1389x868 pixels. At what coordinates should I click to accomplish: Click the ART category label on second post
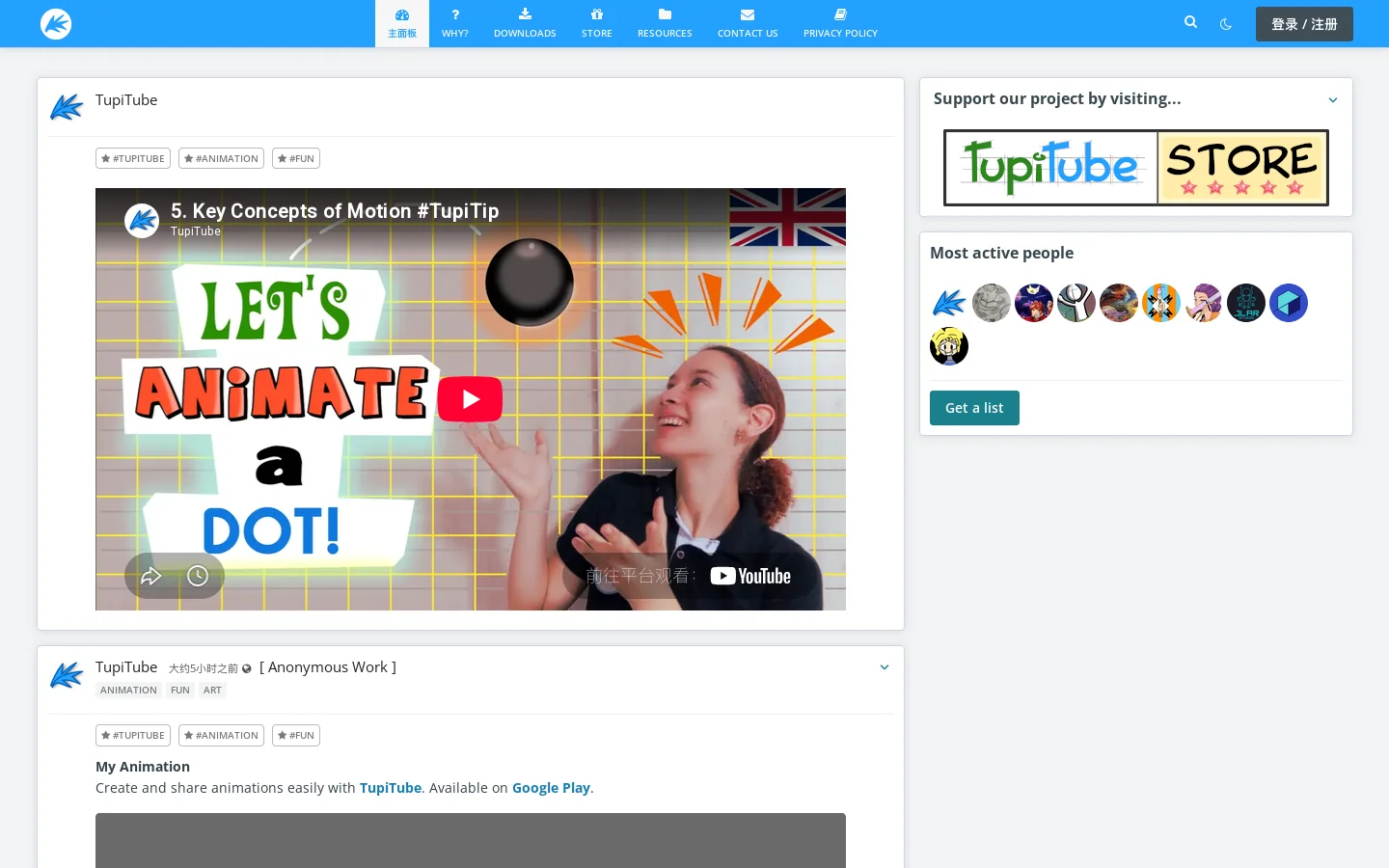[x=212, y=691]
